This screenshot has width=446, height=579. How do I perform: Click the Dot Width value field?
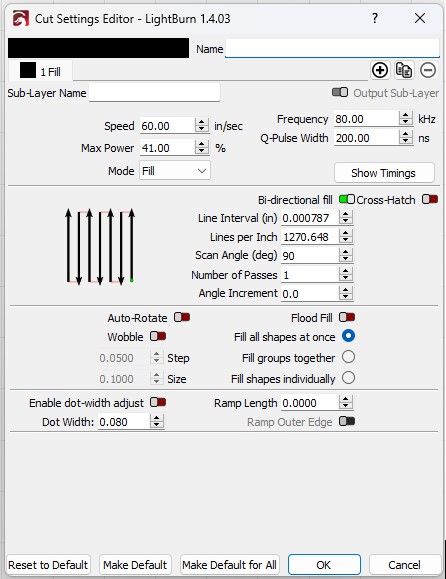pos(124,422)
